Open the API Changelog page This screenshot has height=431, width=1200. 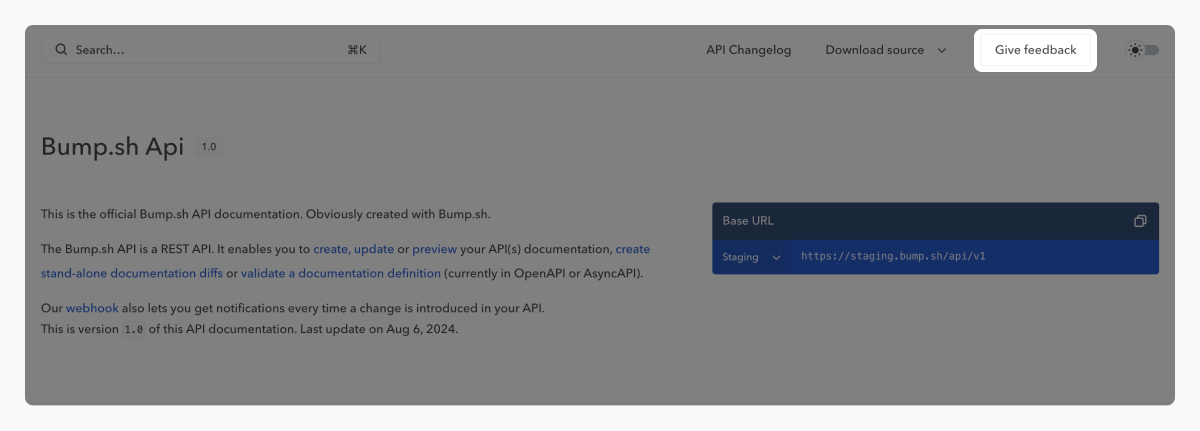tap(748, 50)
